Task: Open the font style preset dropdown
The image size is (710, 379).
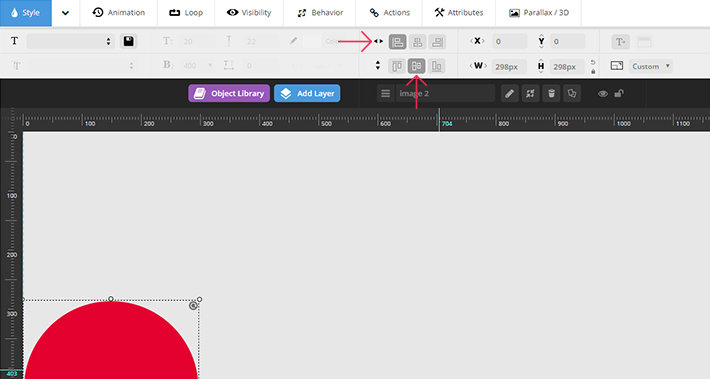Action: 71,41
